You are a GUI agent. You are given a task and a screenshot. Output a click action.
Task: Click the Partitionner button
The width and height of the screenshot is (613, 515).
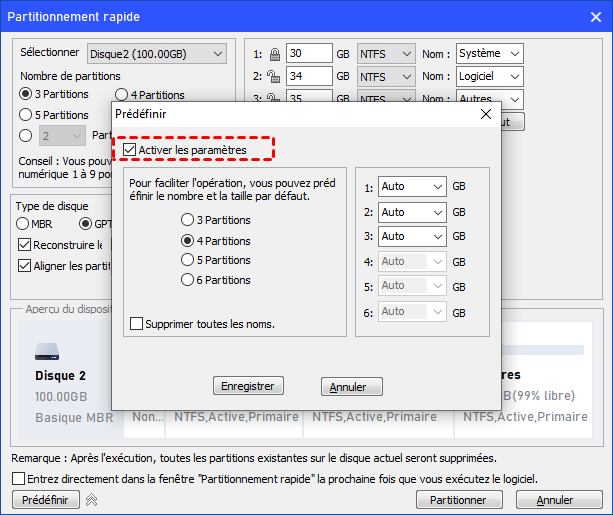459,500
